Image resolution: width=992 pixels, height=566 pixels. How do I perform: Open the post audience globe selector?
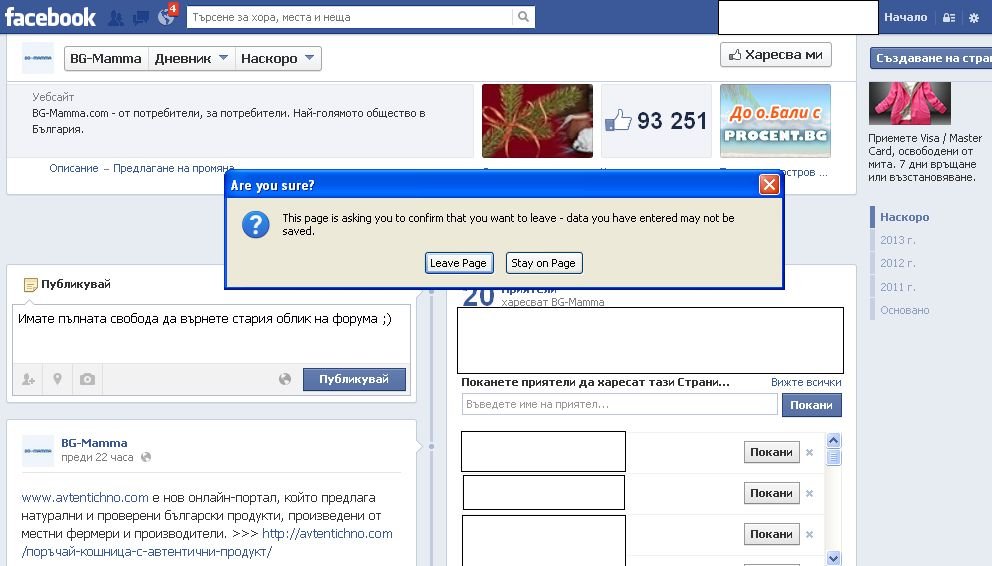click(x=285, y=379)
